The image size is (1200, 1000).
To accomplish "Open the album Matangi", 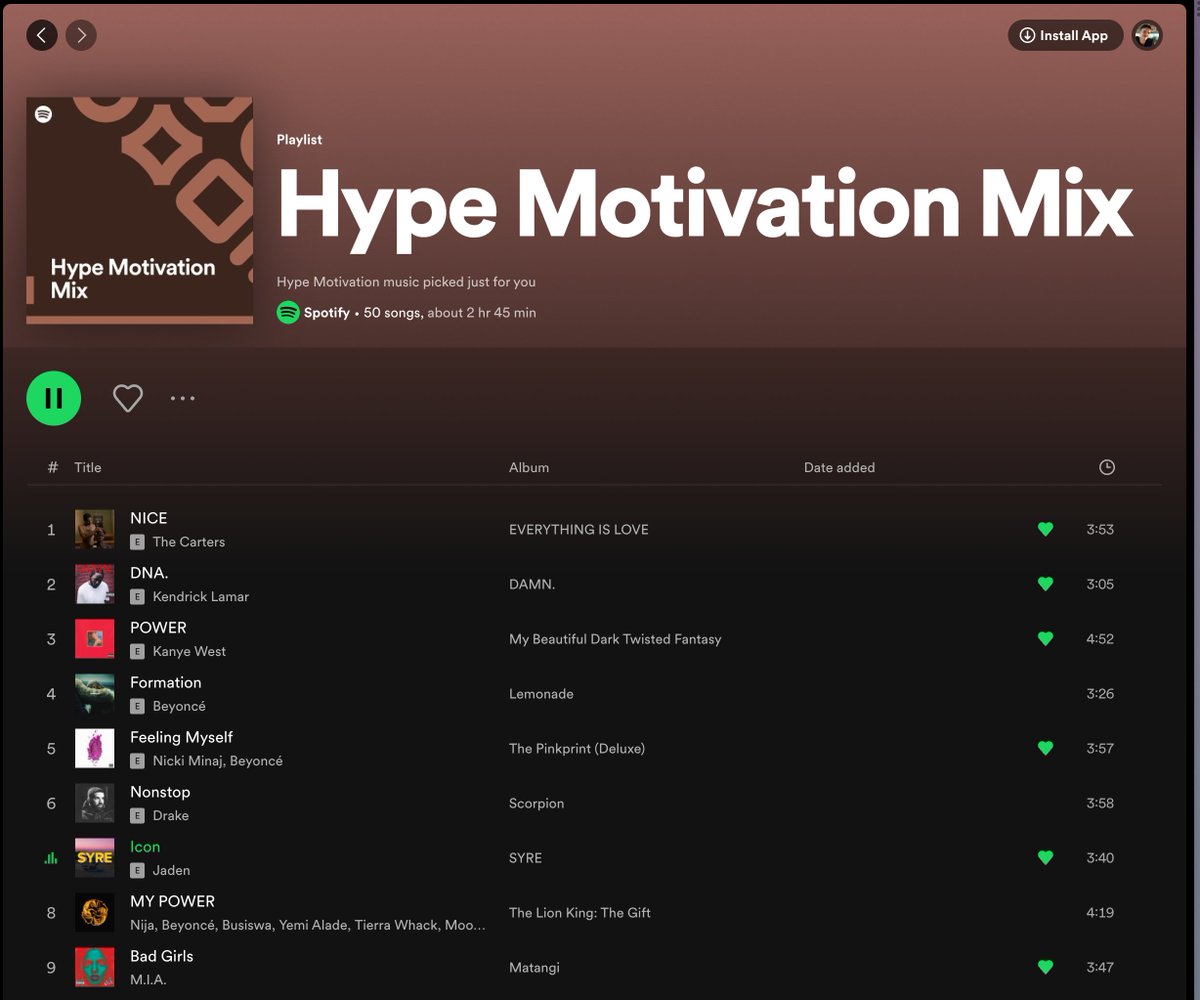I will tap(534, 967).
